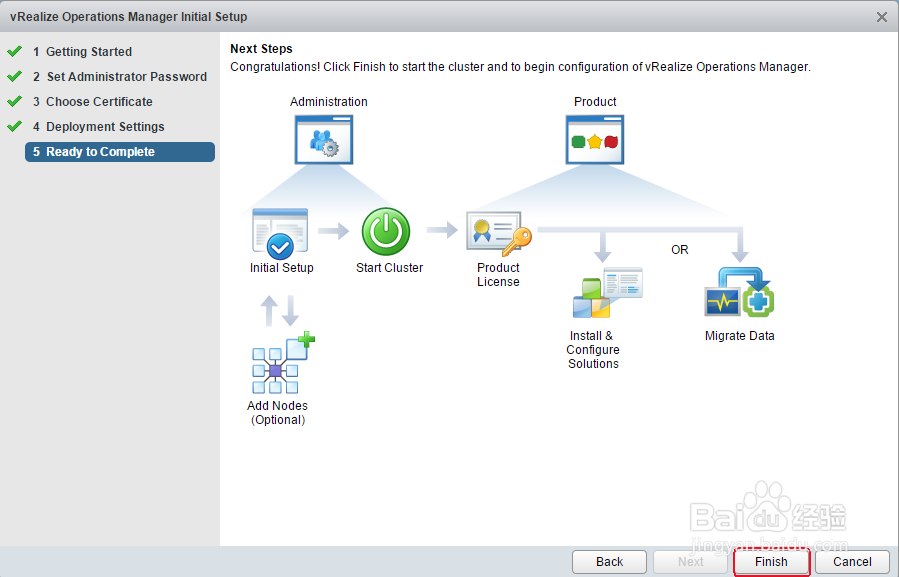Click the Install & Configure Solutions label
This screenshot has width=899, height=577.
click(x=593, y=350)
